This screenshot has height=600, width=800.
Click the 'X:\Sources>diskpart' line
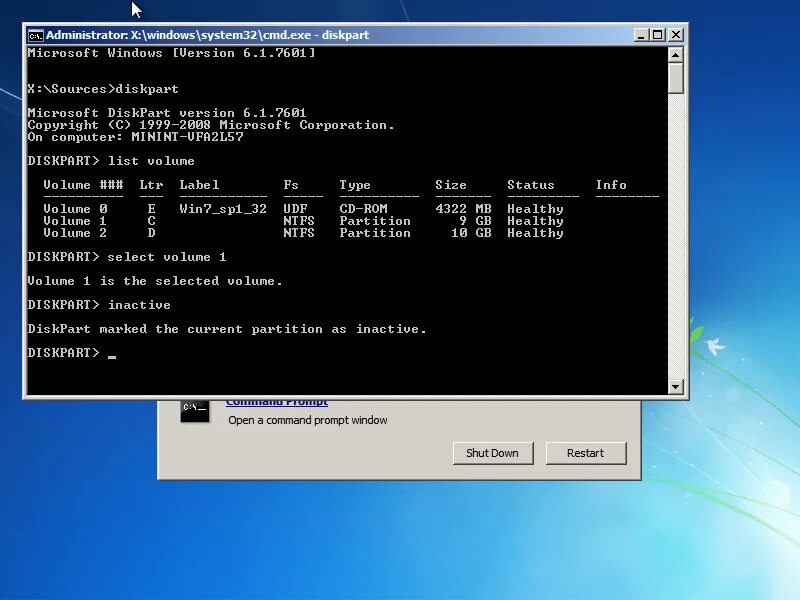103,89
